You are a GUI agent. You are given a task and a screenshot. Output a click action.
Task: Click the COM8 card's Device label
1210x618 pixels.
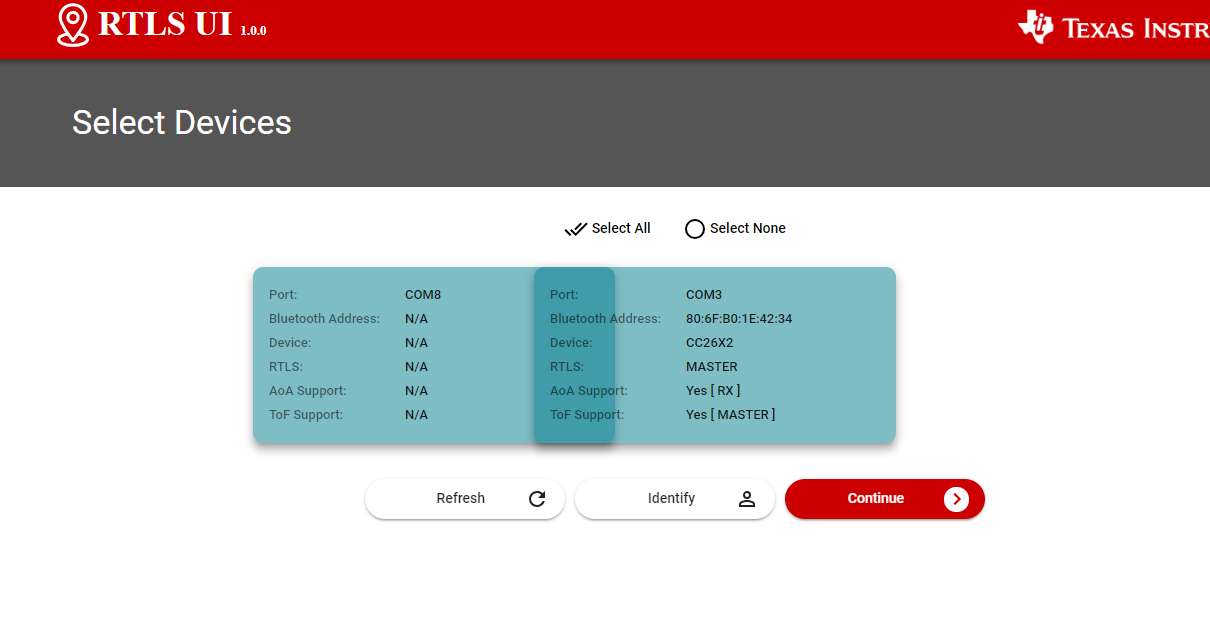click(290, 343)
